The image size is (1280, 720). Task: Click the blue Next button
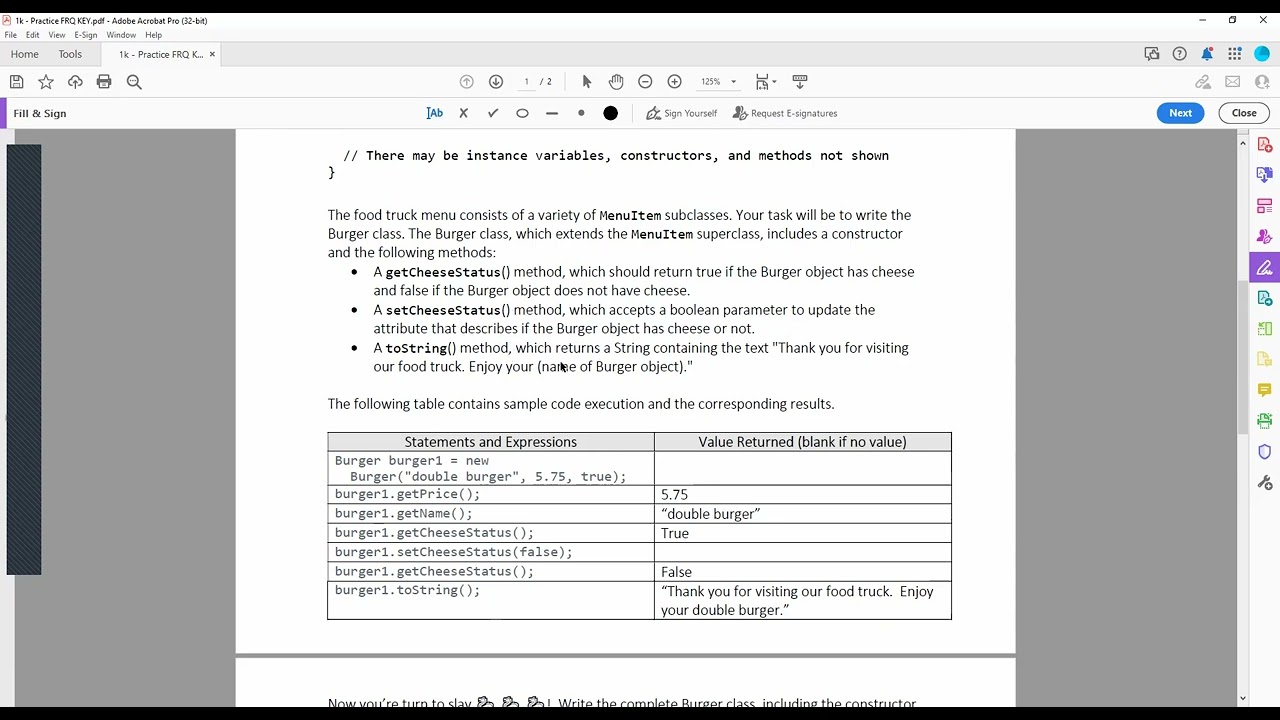1180,113
